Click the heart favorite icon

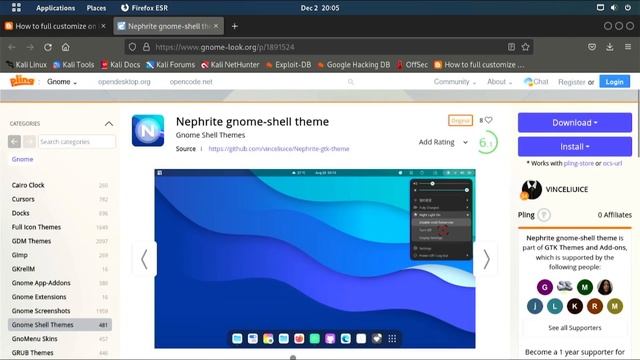(x=489, y=120)
